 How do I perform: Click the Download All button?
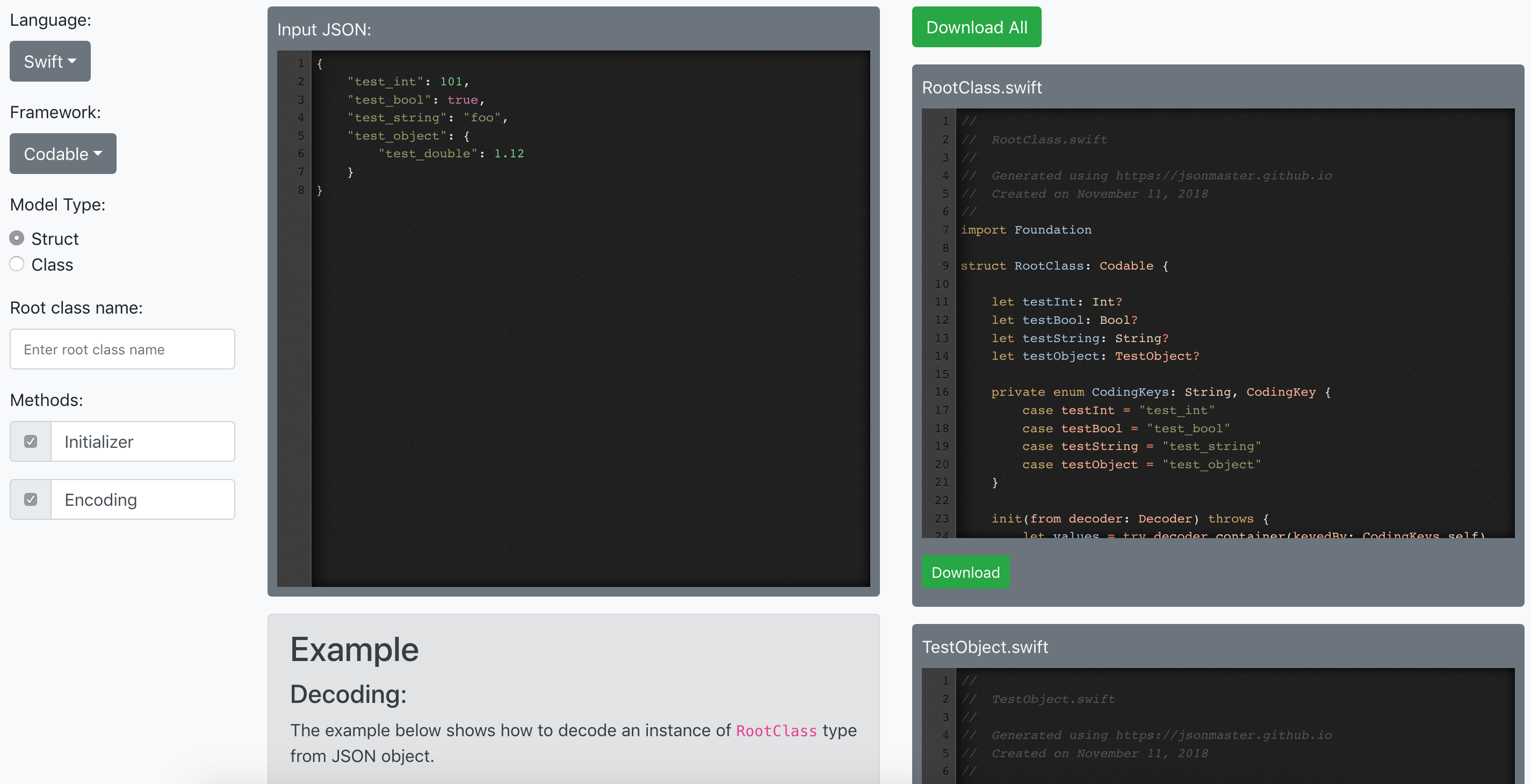pyautogui.click(x=977, y=27)
